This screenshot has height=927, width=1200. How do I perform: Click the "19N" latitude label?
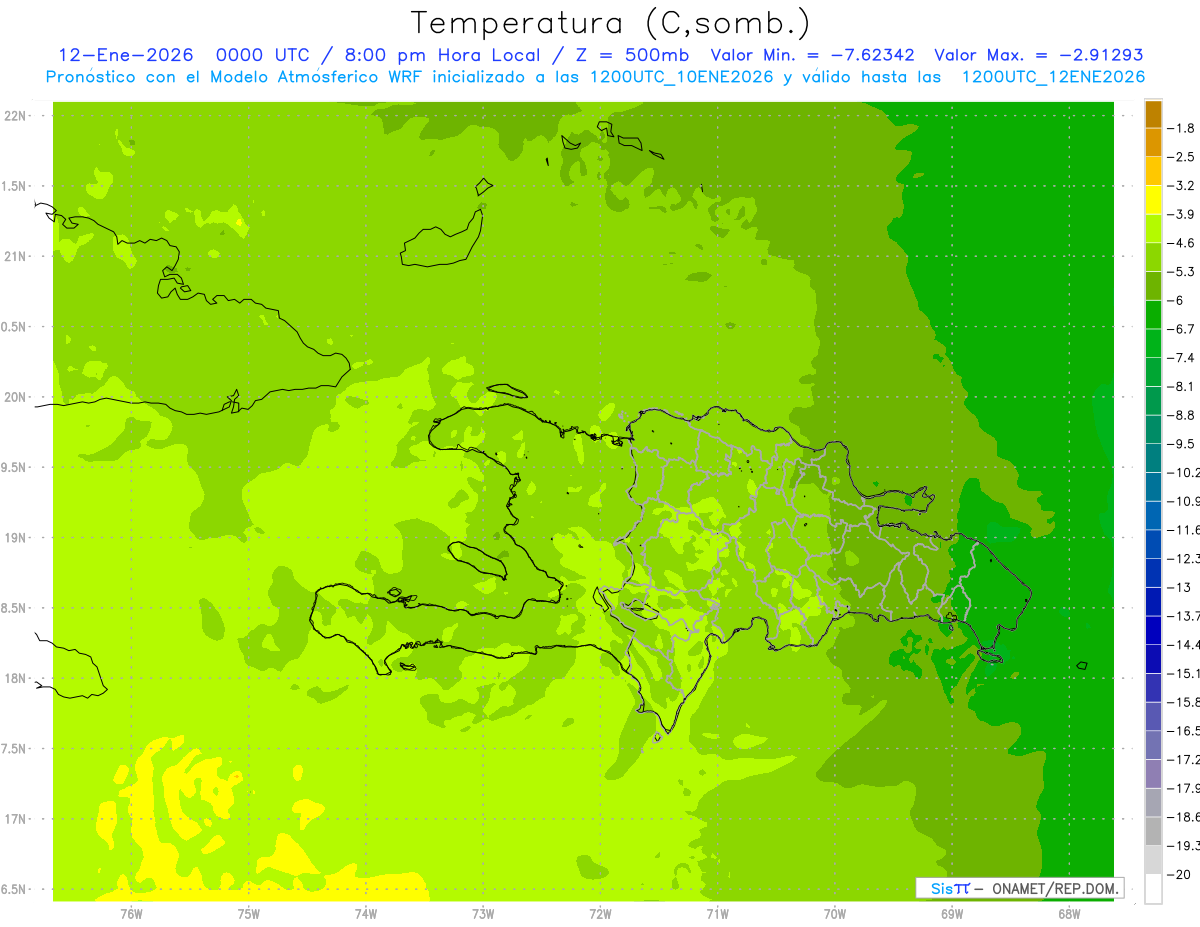(x=16, y=538)
